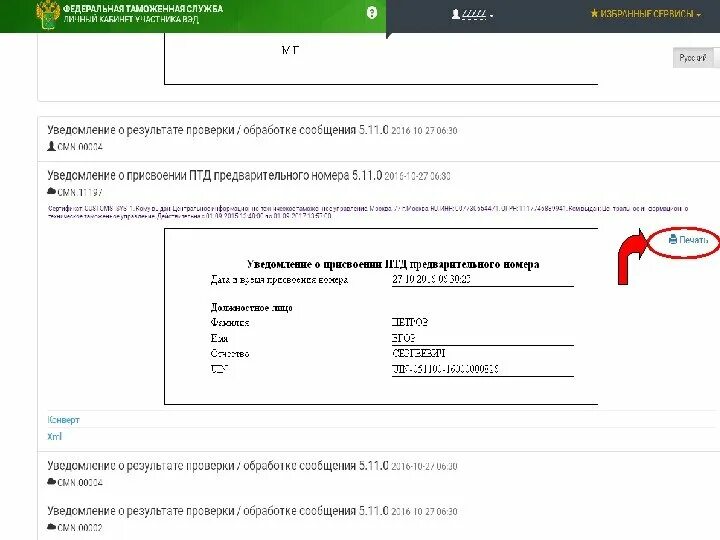
Task: Click the CMN.00002 sender label
Action: [x=80, y=528]
